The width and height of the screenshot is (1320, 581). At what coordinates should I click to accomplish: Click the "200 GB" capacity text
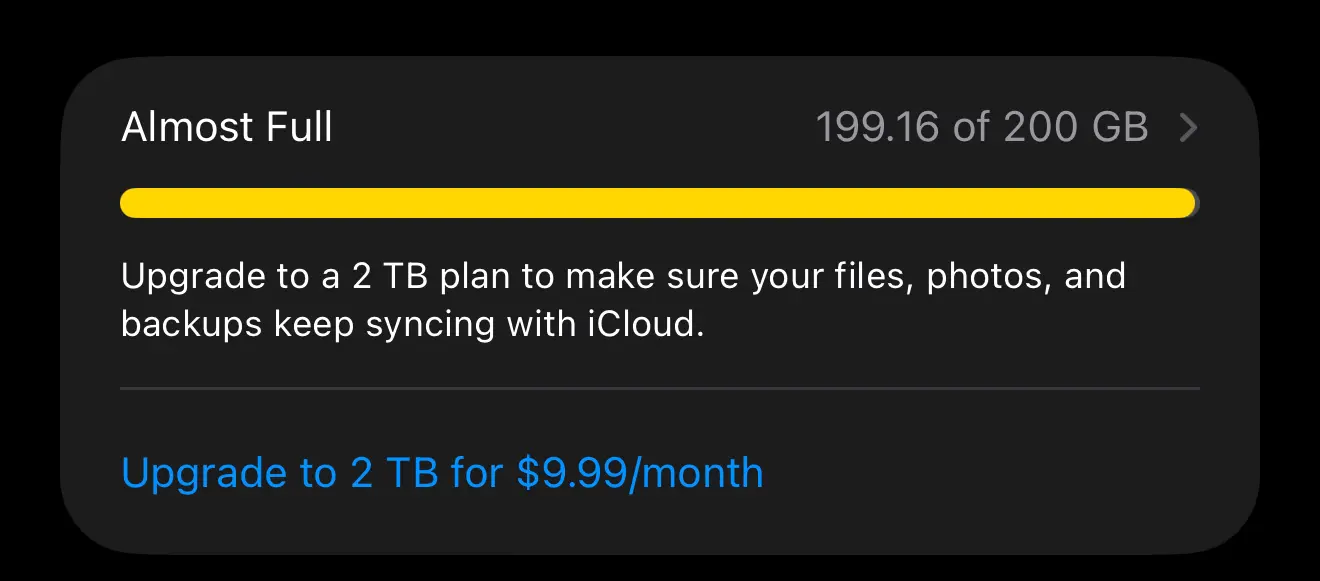pyautogui.click(x=1075, y=128)
